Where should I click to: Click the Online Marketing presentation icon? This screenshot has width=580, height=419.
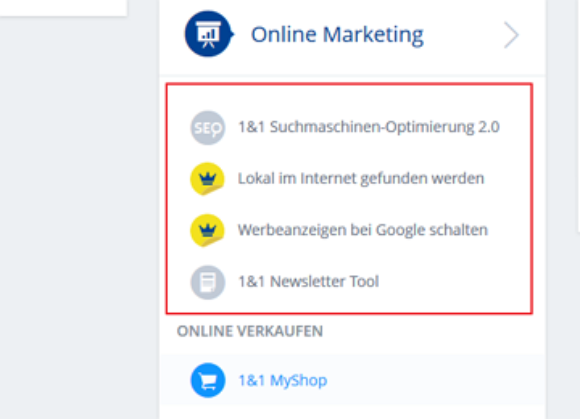click(209, 34)
